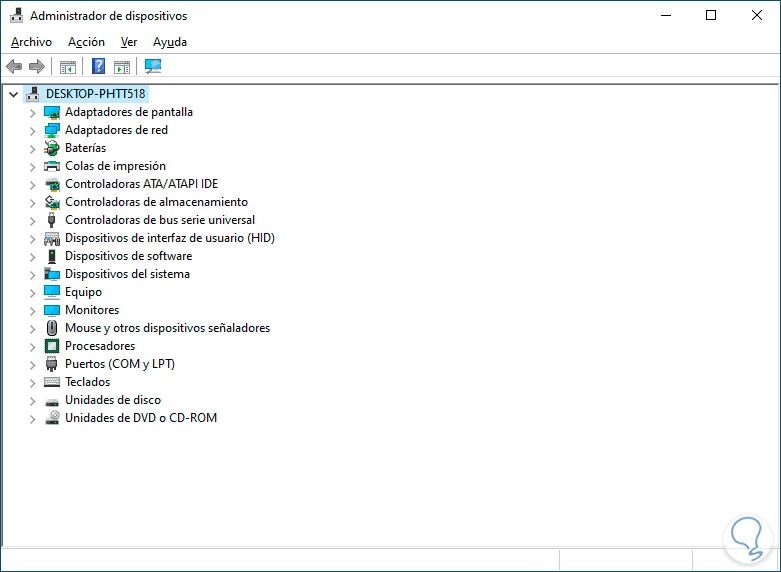This screenshot has height=572, width=781.
Task: Select Adaptadores de pantalla text
Action: (x=129, y=112)
